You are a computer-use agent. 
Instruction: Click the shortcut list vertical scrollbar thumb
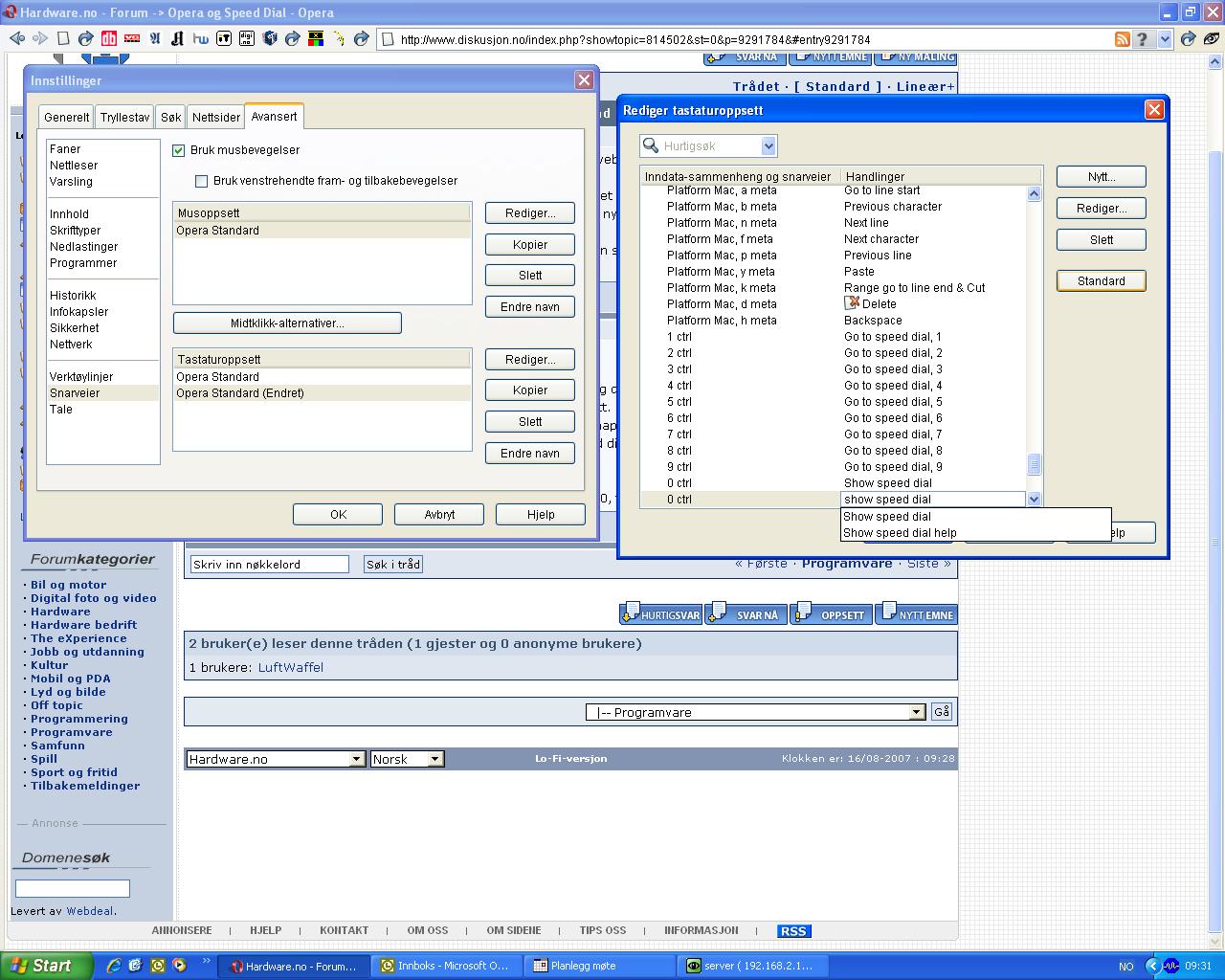point(1034,464)
